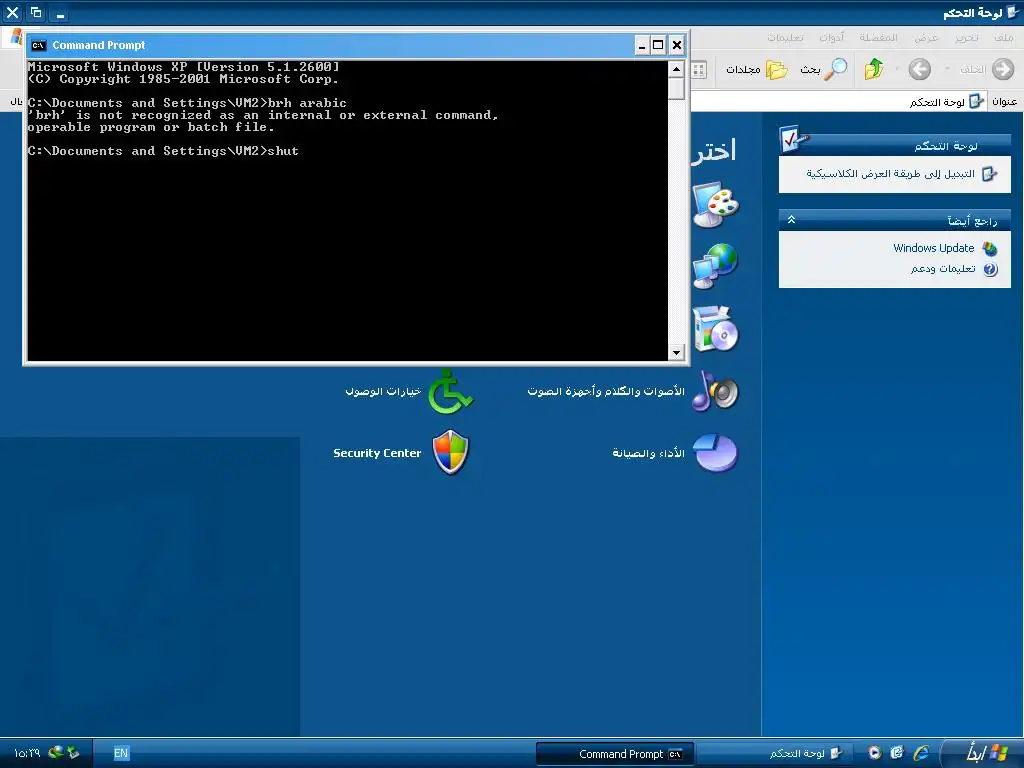The height and width of the screenshot is (768, 1024).
Task: Open the المفضلة Favorites menu
Action: [878, 38]
